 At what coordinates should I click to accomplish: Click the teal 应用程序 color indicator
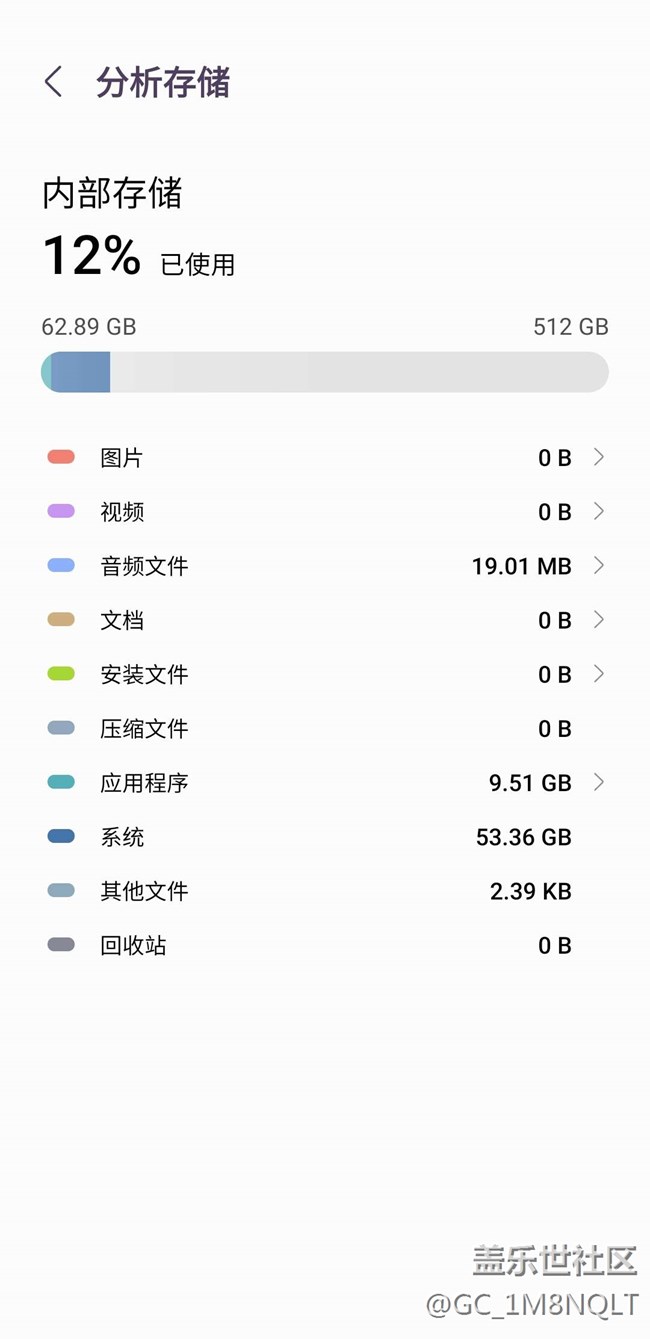(x=61, y=782)
